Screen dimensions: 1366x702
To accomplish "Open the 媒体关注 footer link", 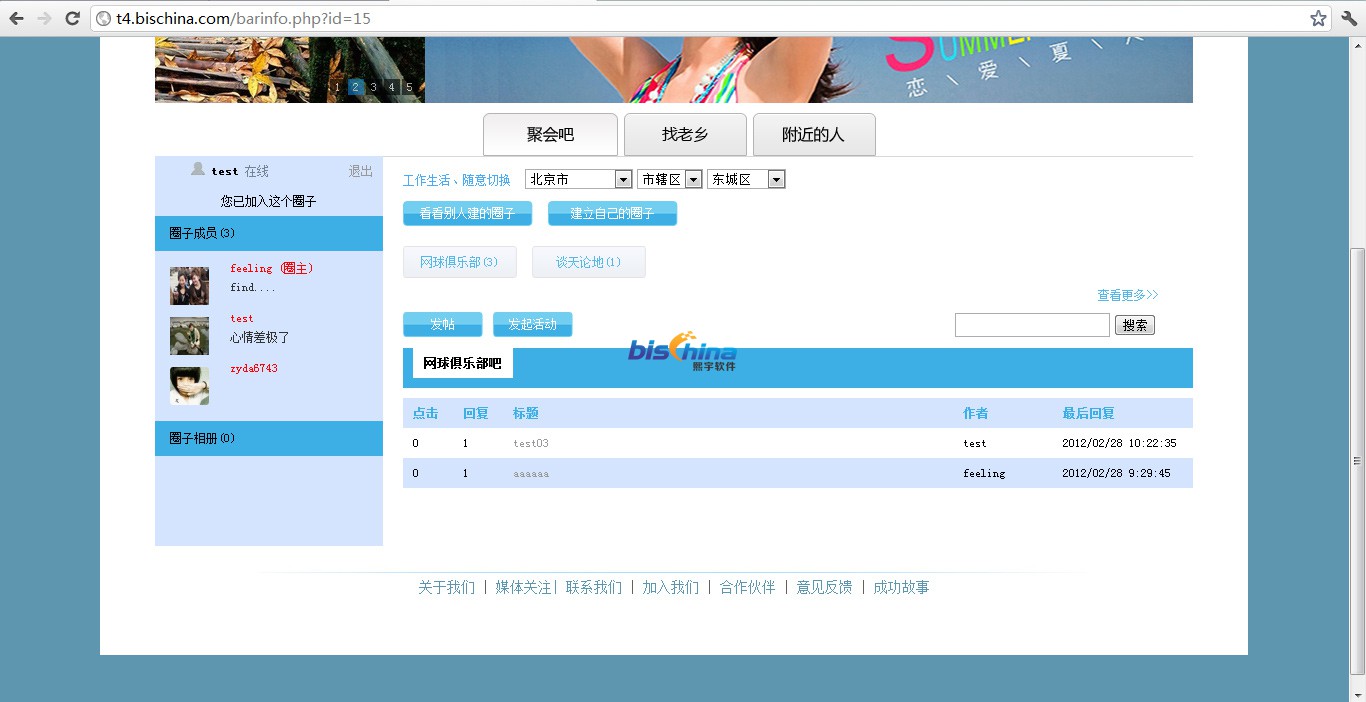I will 523,587.
